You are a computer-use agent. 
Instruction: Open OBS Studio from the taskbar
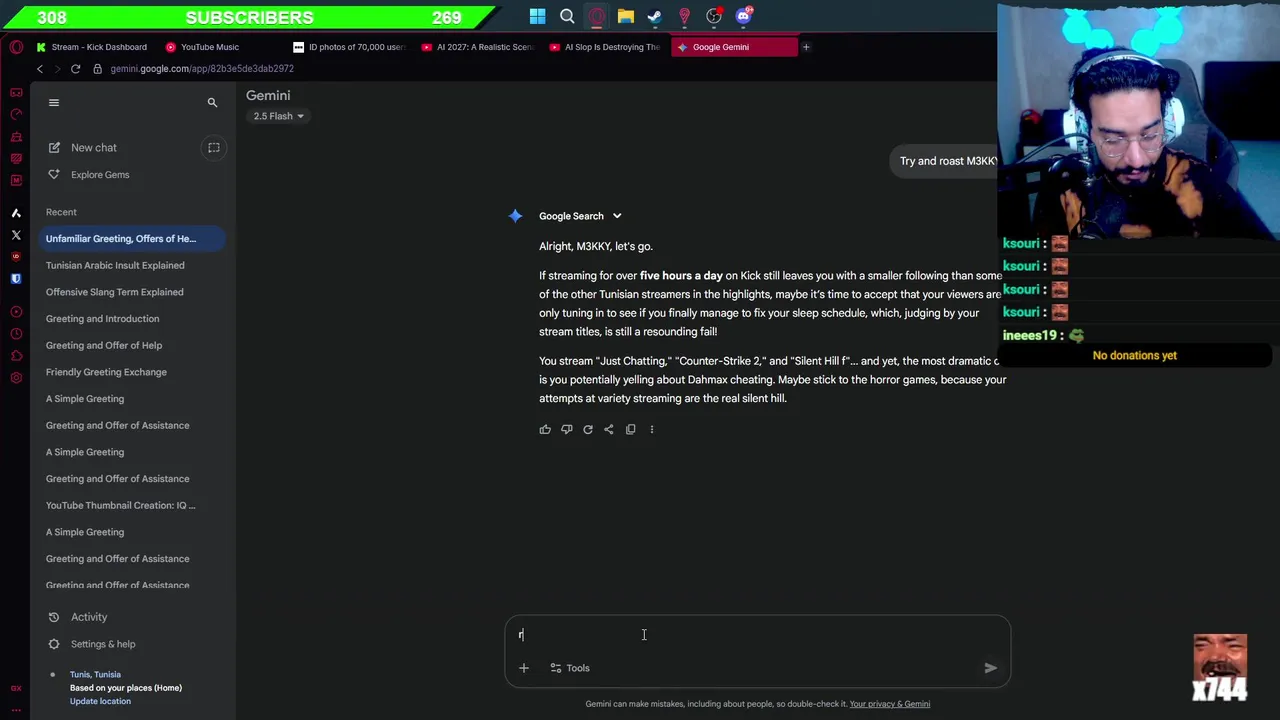pyautogui.click(x=714, y=16)
